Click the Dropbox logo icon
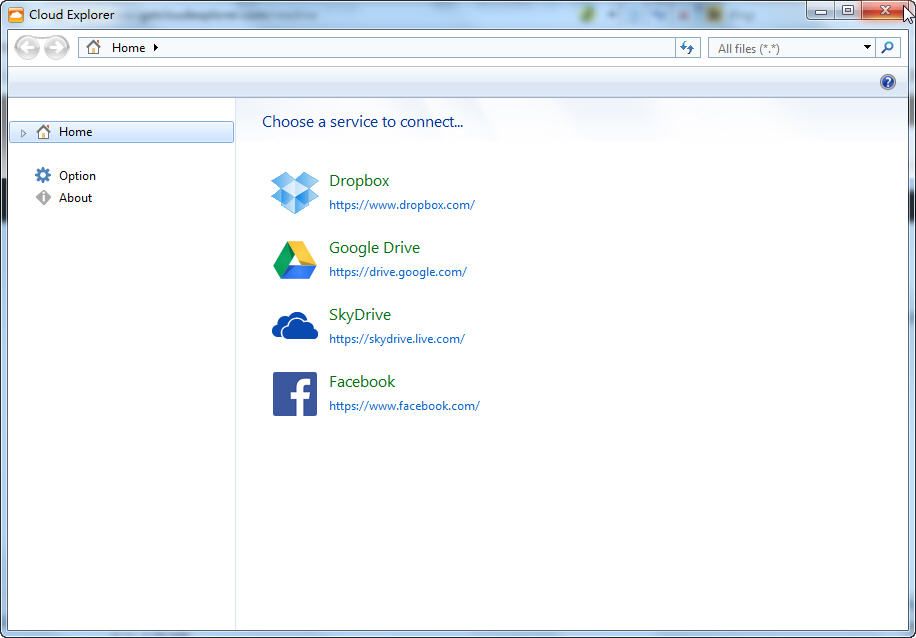 coord(294,193)
